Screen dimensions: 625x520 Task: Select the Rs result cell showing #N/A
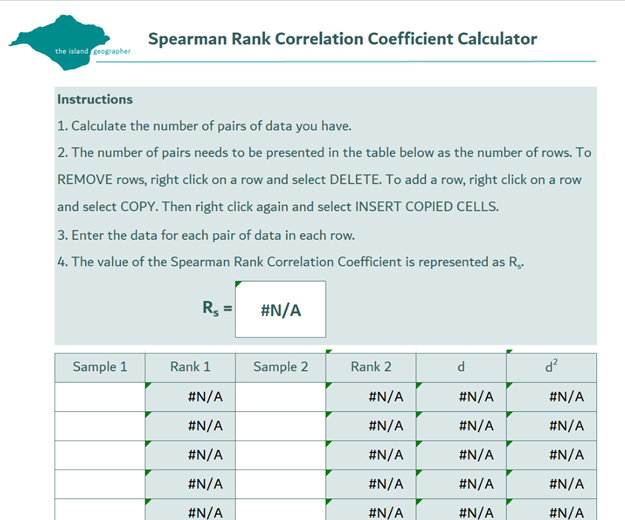tap(280, 309)
